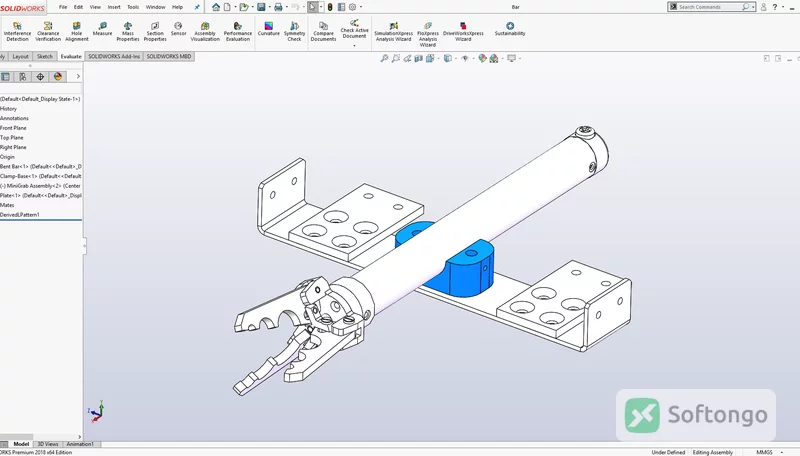Click in Search Commands field
Viewport: 800px width, 456px height.
point(709,7)
